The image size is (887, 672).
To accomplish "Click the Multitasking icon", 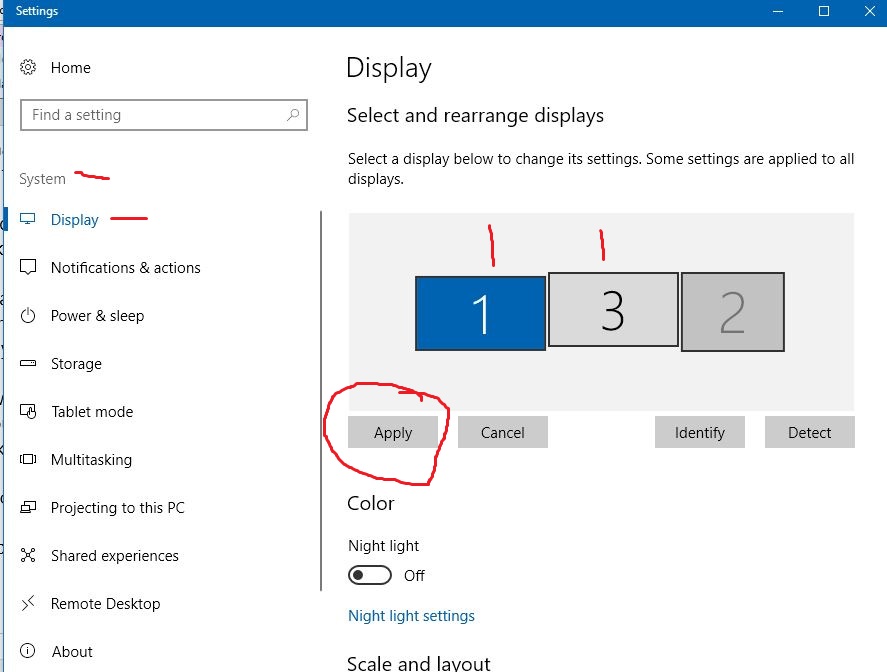I will coord(28,459).
